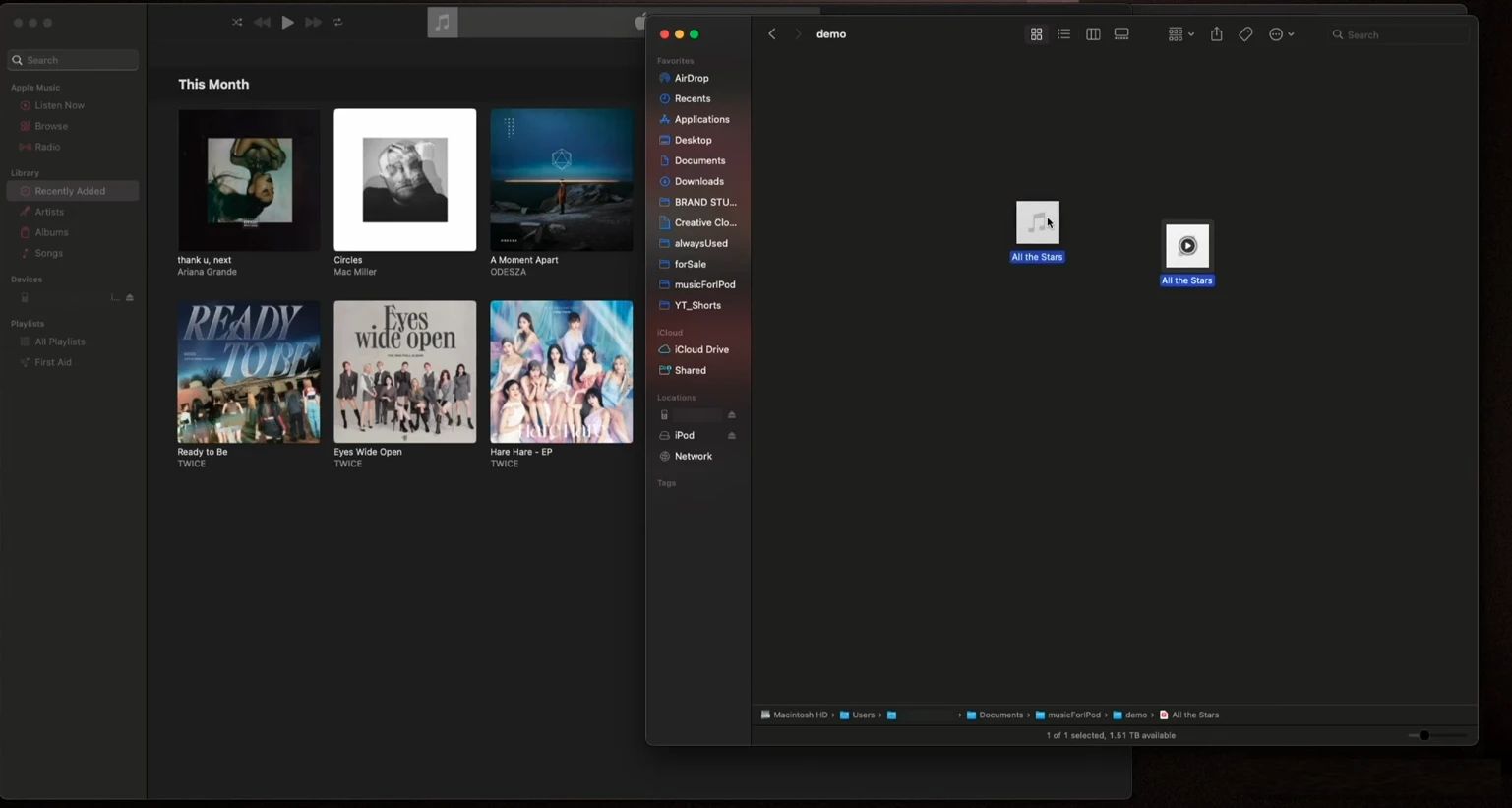Click the Finder edit Tags icon
1512x808 pixels.
(x=1245, y=34)
